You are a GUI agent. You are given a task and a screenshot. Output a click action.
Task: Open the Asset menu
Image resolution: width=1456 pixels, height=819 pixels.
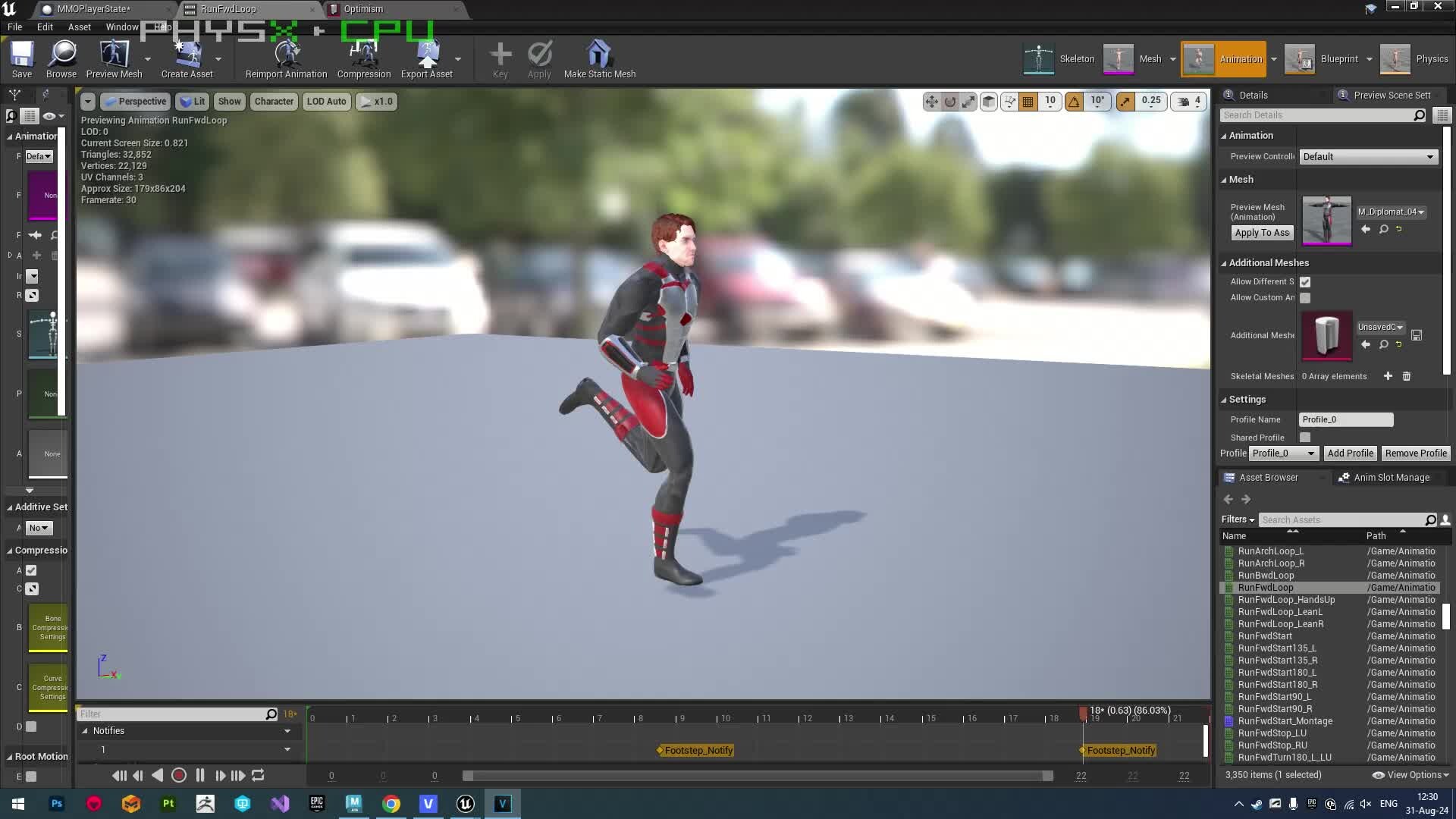pos(79,27)
